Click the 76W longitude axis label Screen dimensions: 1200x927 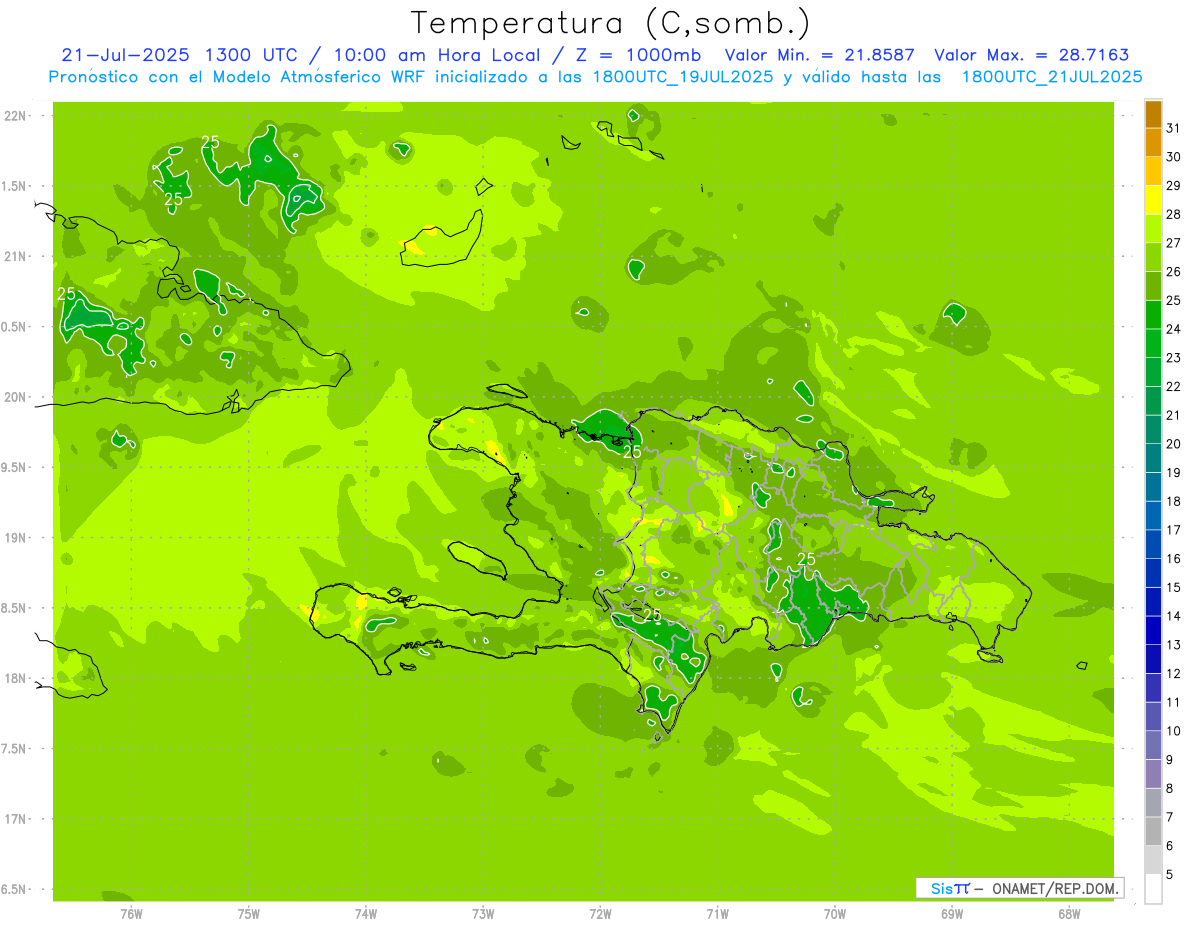point(131,913)
